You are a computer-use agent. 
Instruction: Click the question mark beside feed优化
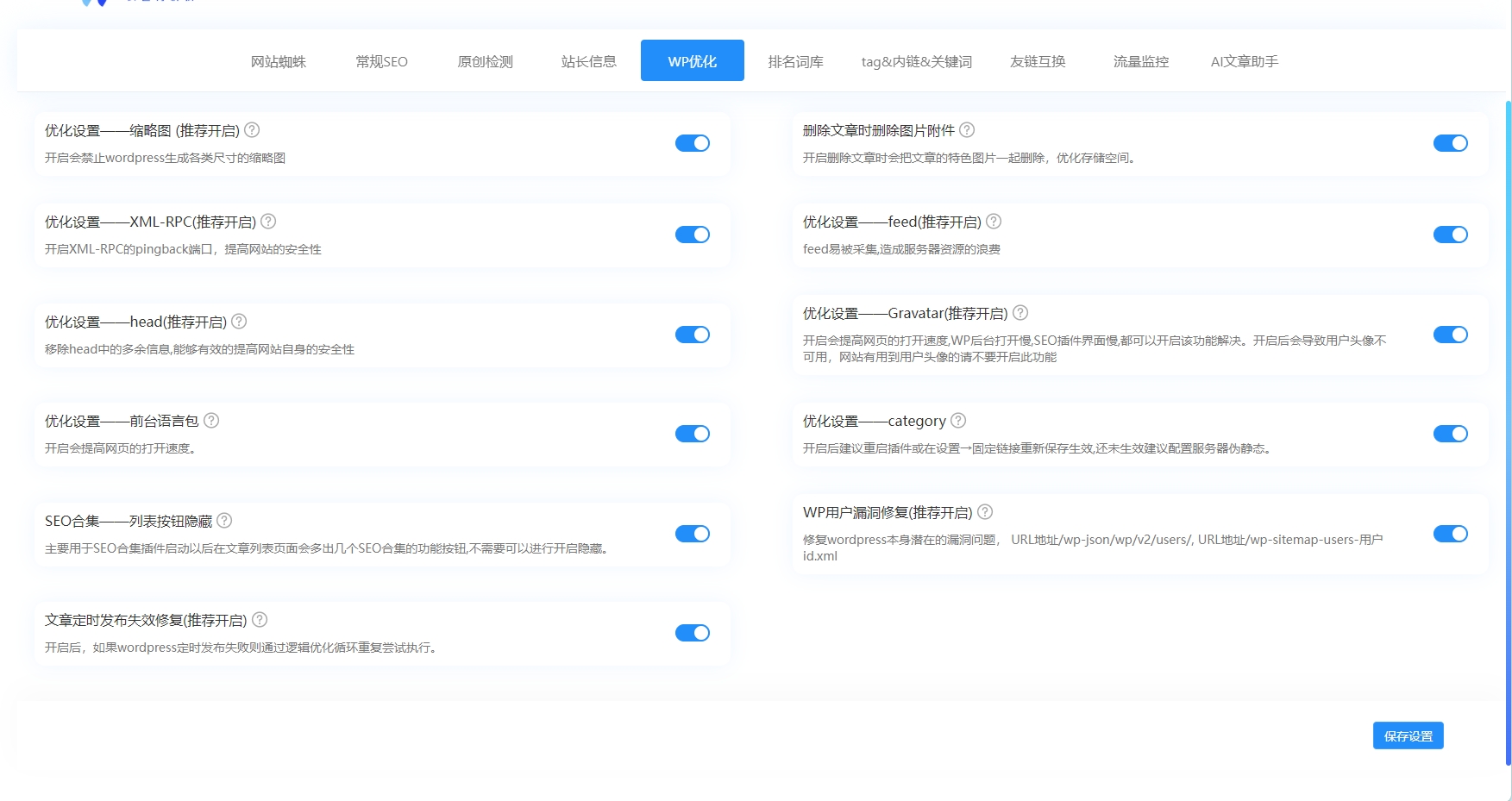[994, 221]
